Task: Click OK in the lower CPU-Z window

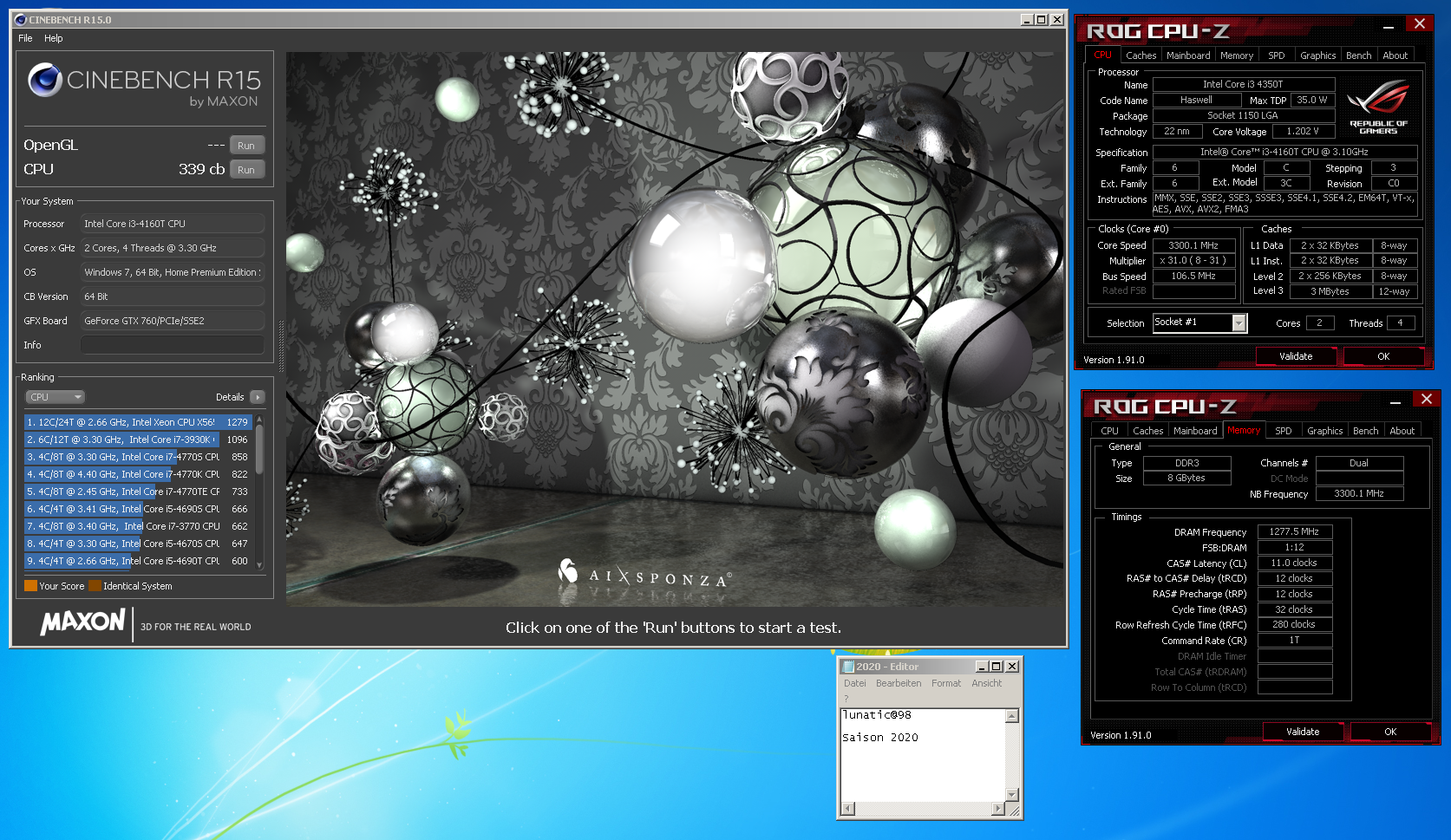Action: (1390, 732)
